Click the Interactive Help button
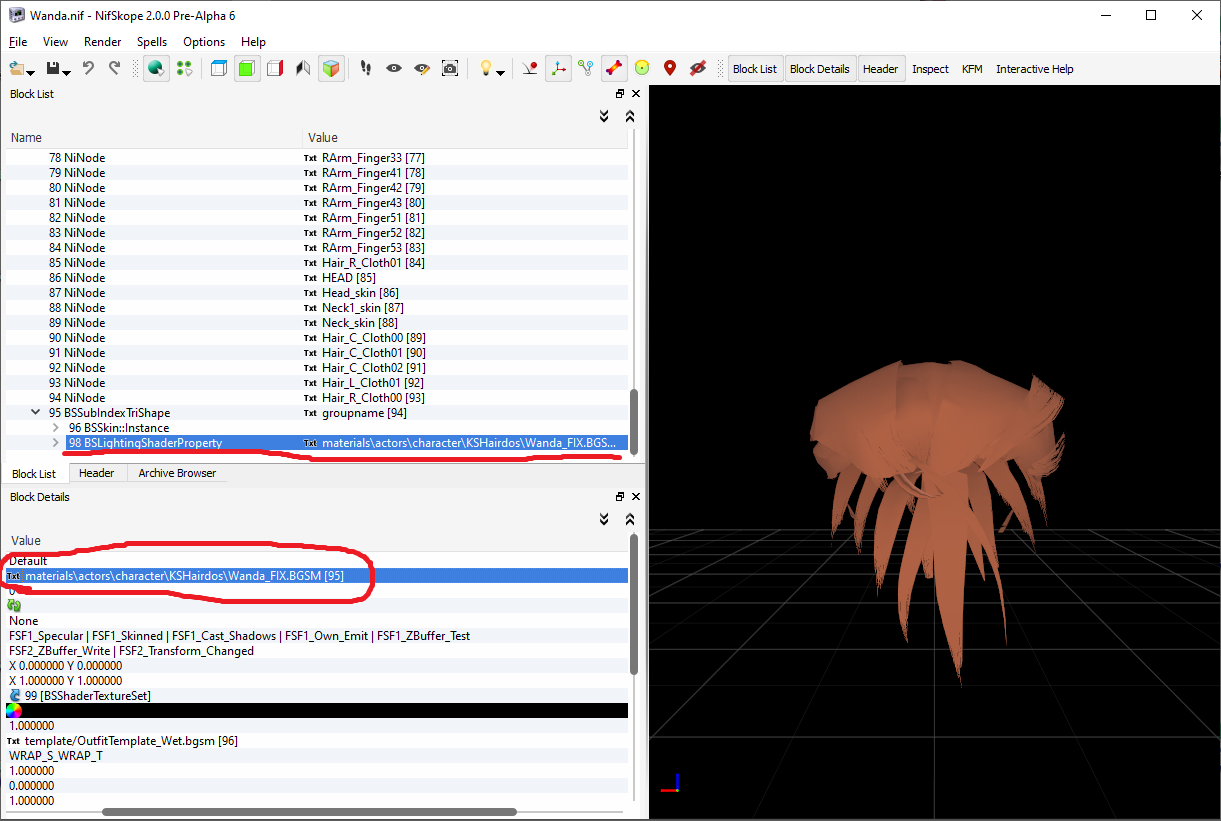The image size is (1221, 821). pos(1034,69)
